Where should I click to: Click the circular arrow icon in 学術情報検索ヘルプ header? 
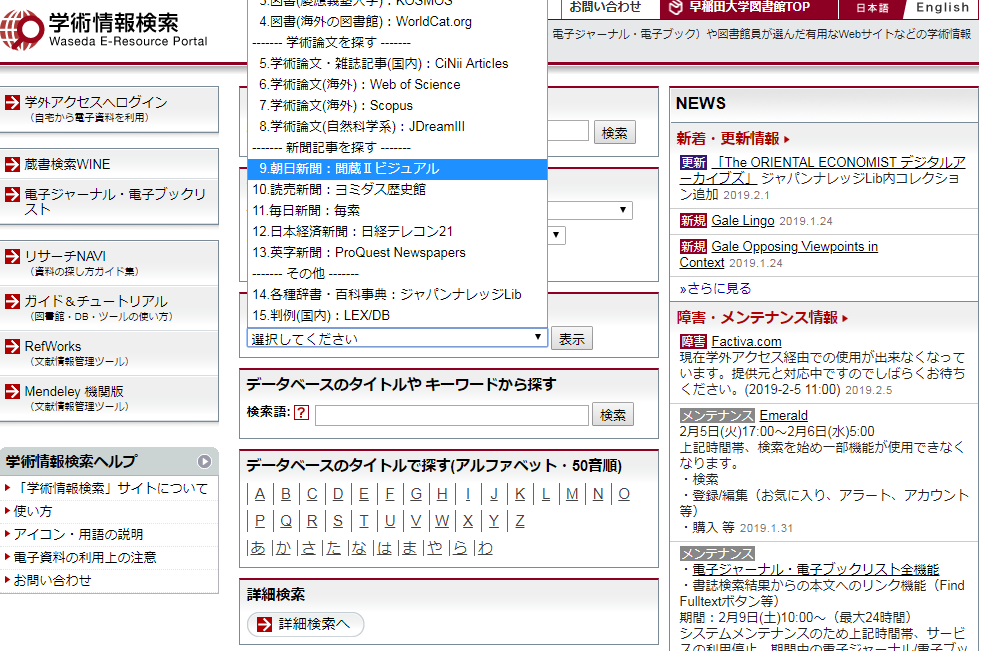click(204, 462)
